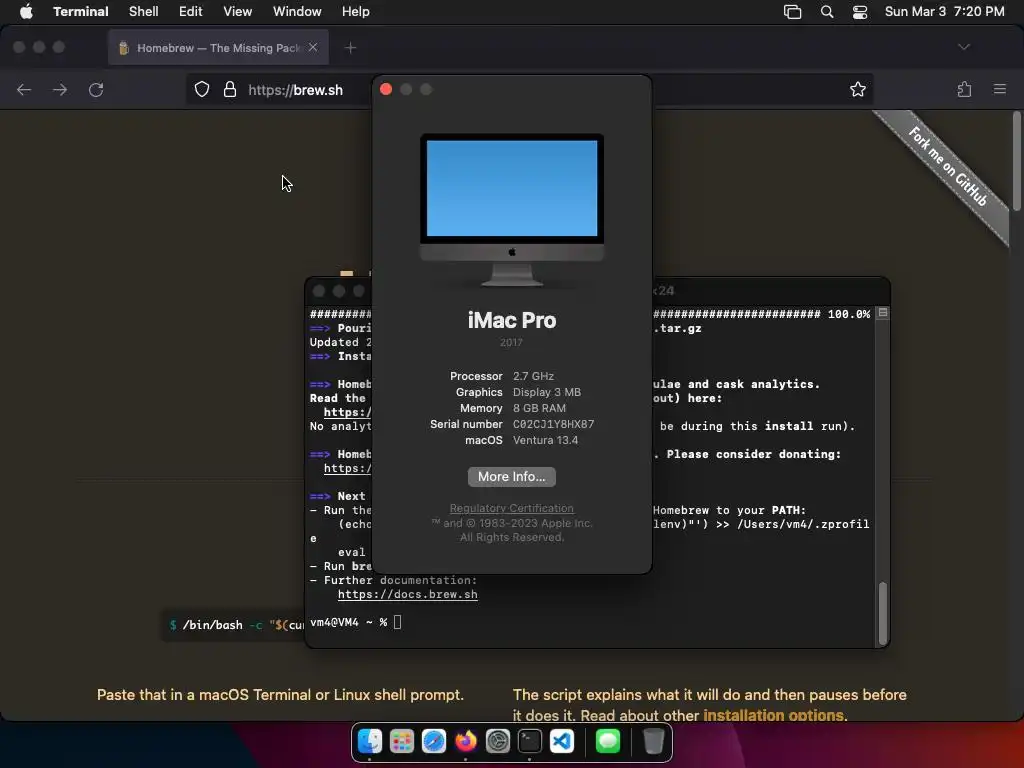The width and height of the screenshot is (1024, 768).
Task: Open the Terminal app menu
Action: point(81,12)
